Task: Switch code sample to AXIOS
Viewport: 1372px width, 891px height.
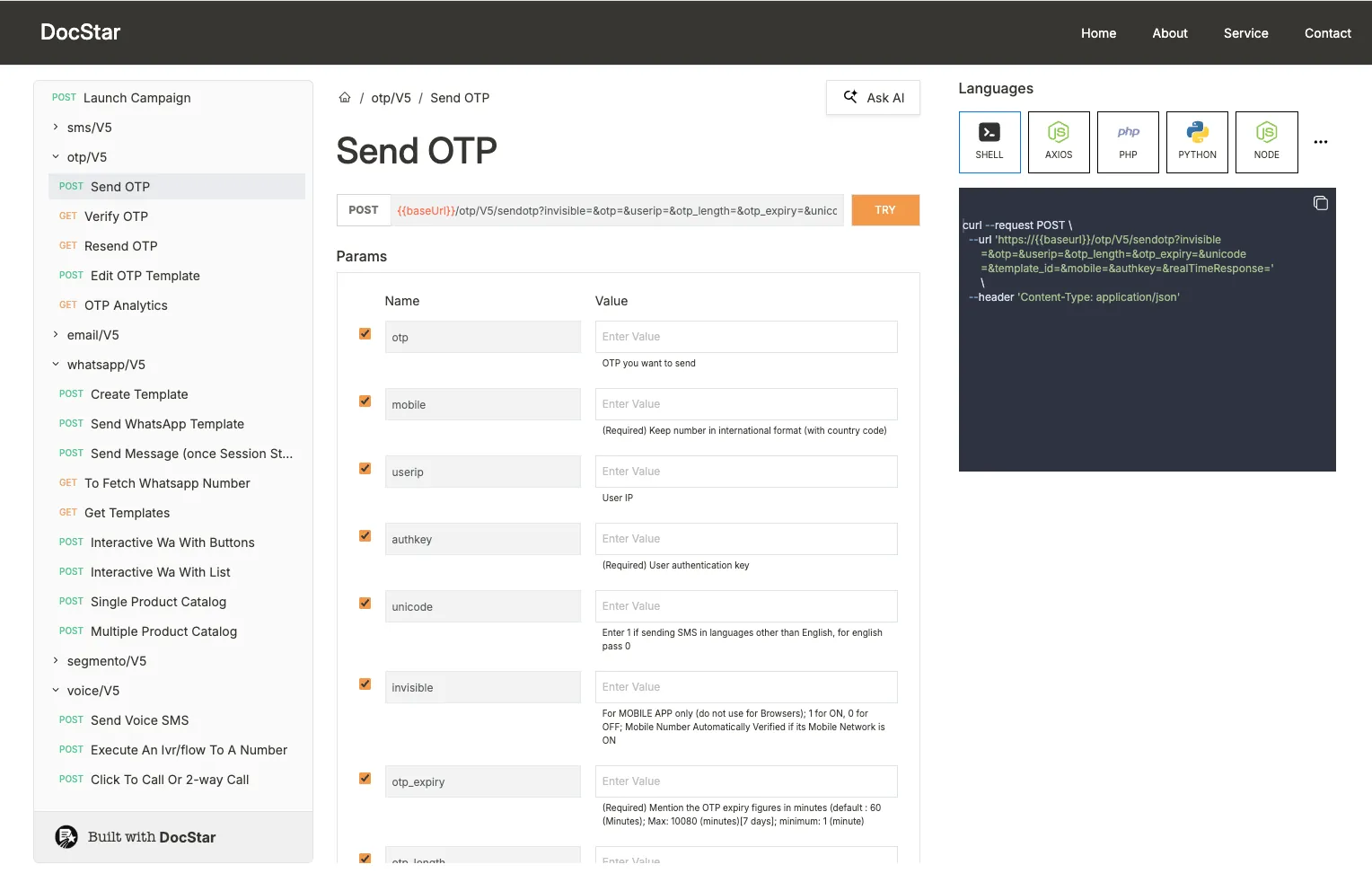Action: point(1059,142)
